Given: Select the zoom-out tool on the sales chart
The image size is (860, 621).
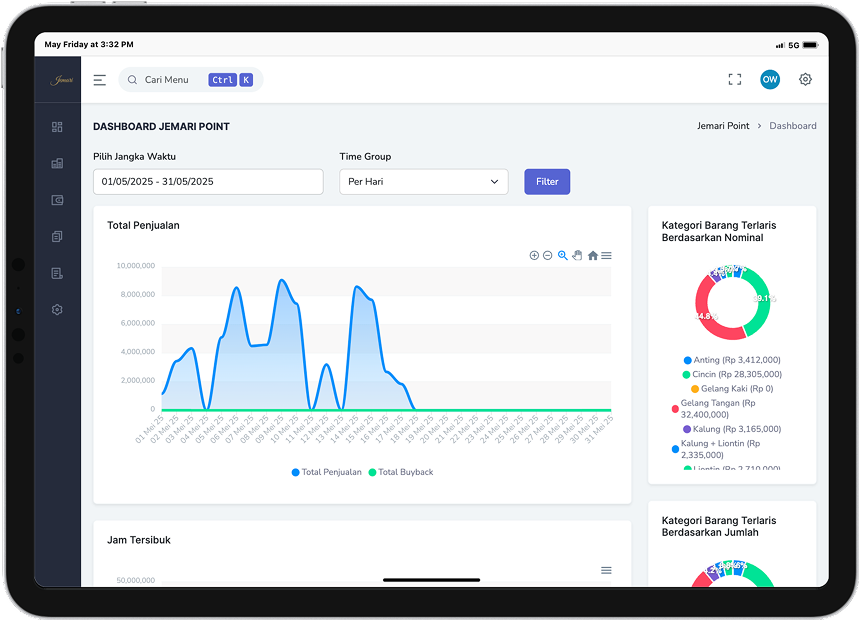Looking at the screenshot, I should click(x=547, y=255).
